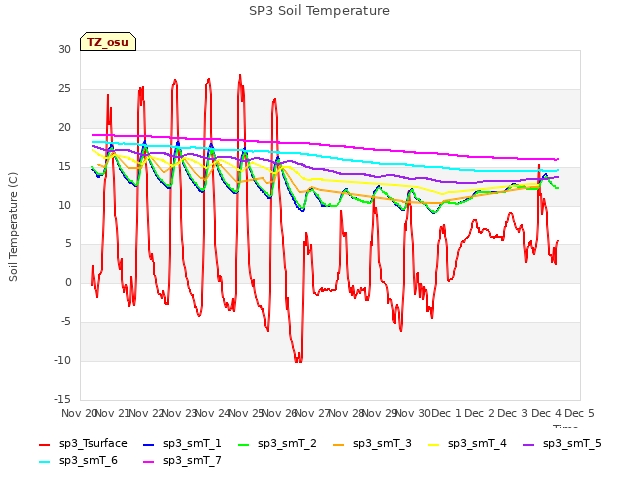Click the sp3_smT_5 legend label
Viewport: 640px width, 480px height.
[x=572, y=443]
